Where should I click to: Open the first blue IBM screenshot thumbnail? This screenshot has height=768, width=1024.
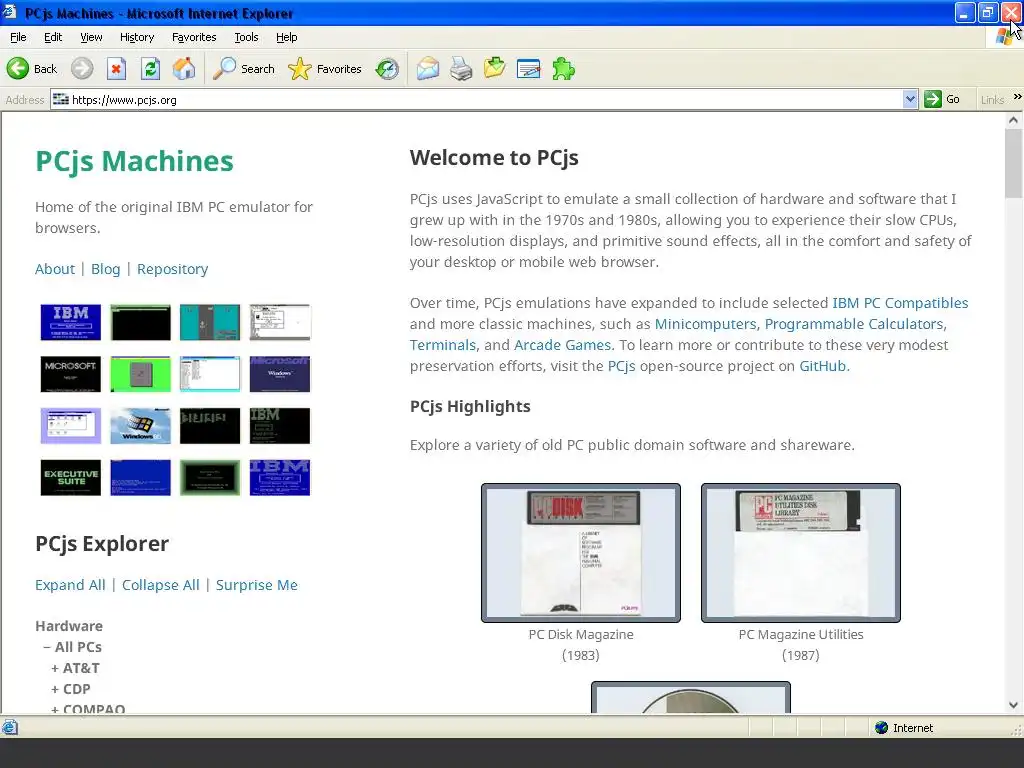71,322
